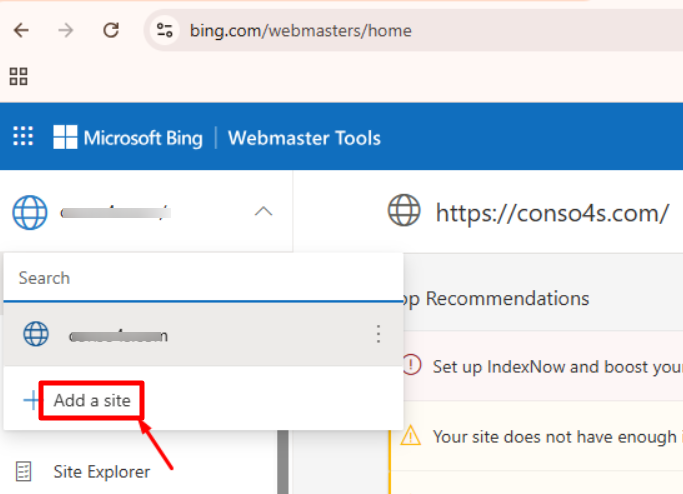Click the plus icon next to Add a site
Image resolution: width=683 pixels, height=494 pixels.
[32, 401]
